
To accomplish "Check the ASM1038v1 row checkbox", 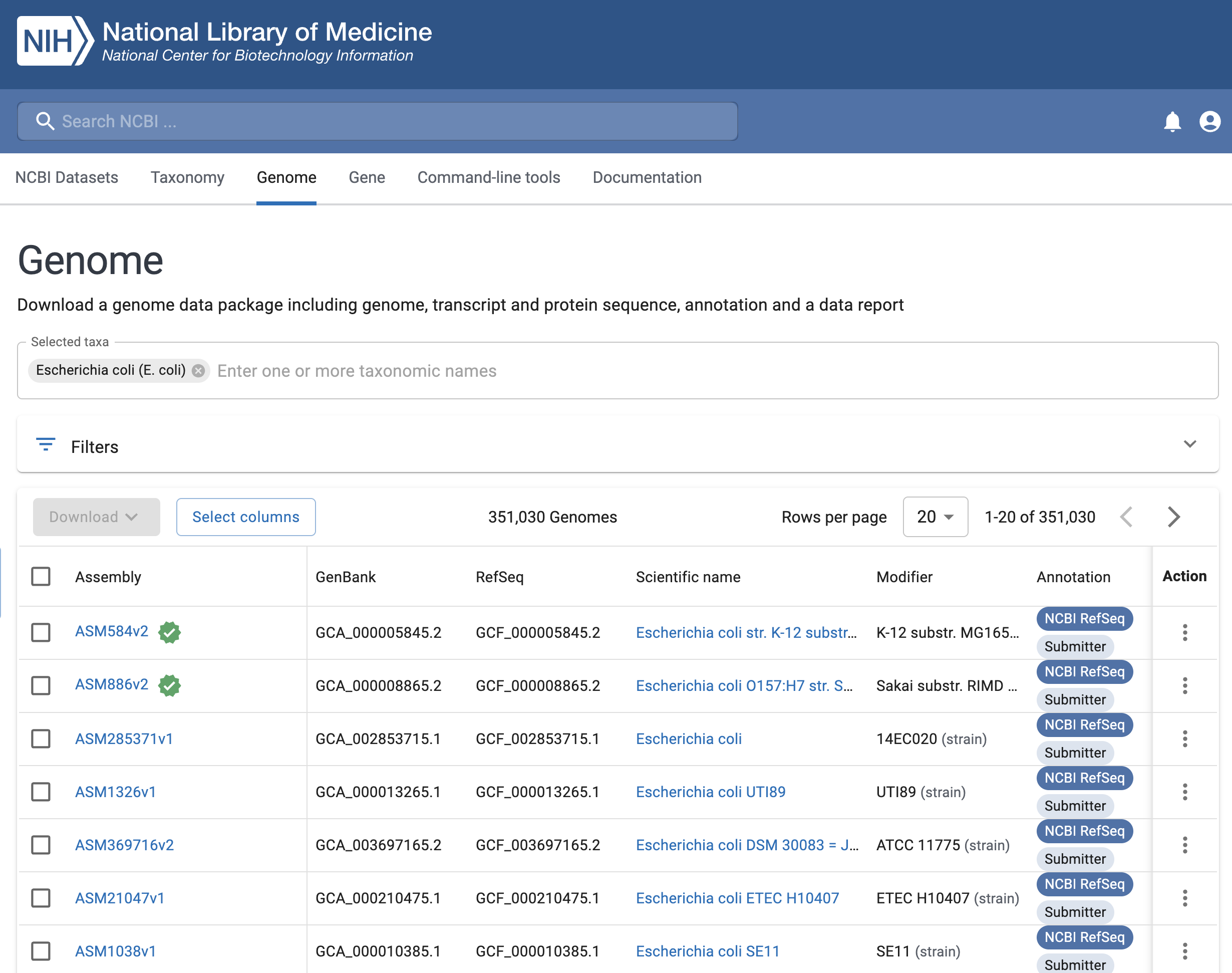I will coord(41,951).
